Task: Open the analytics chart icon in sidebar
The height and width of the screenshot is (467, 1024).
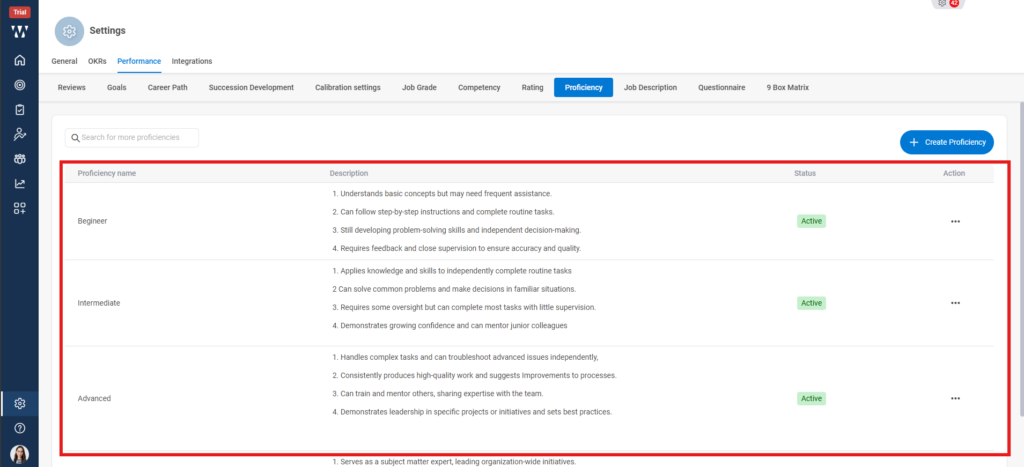Action: (20, 184)
